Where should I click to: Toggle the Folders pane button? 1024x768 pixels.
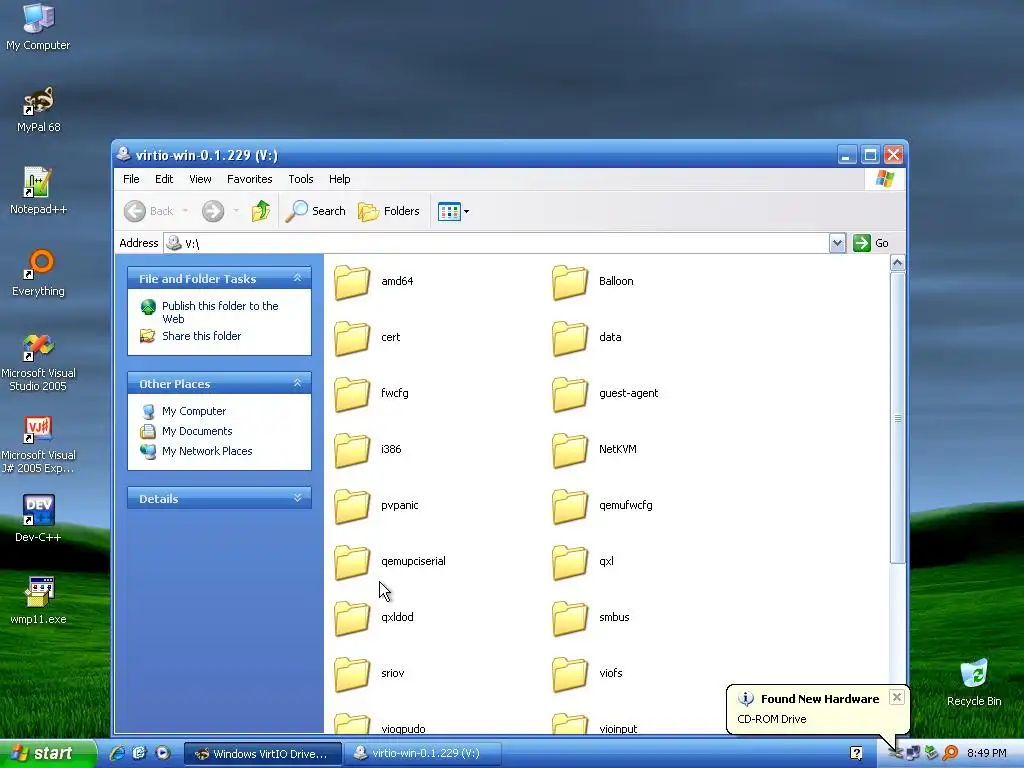click(x=389, y=211)
